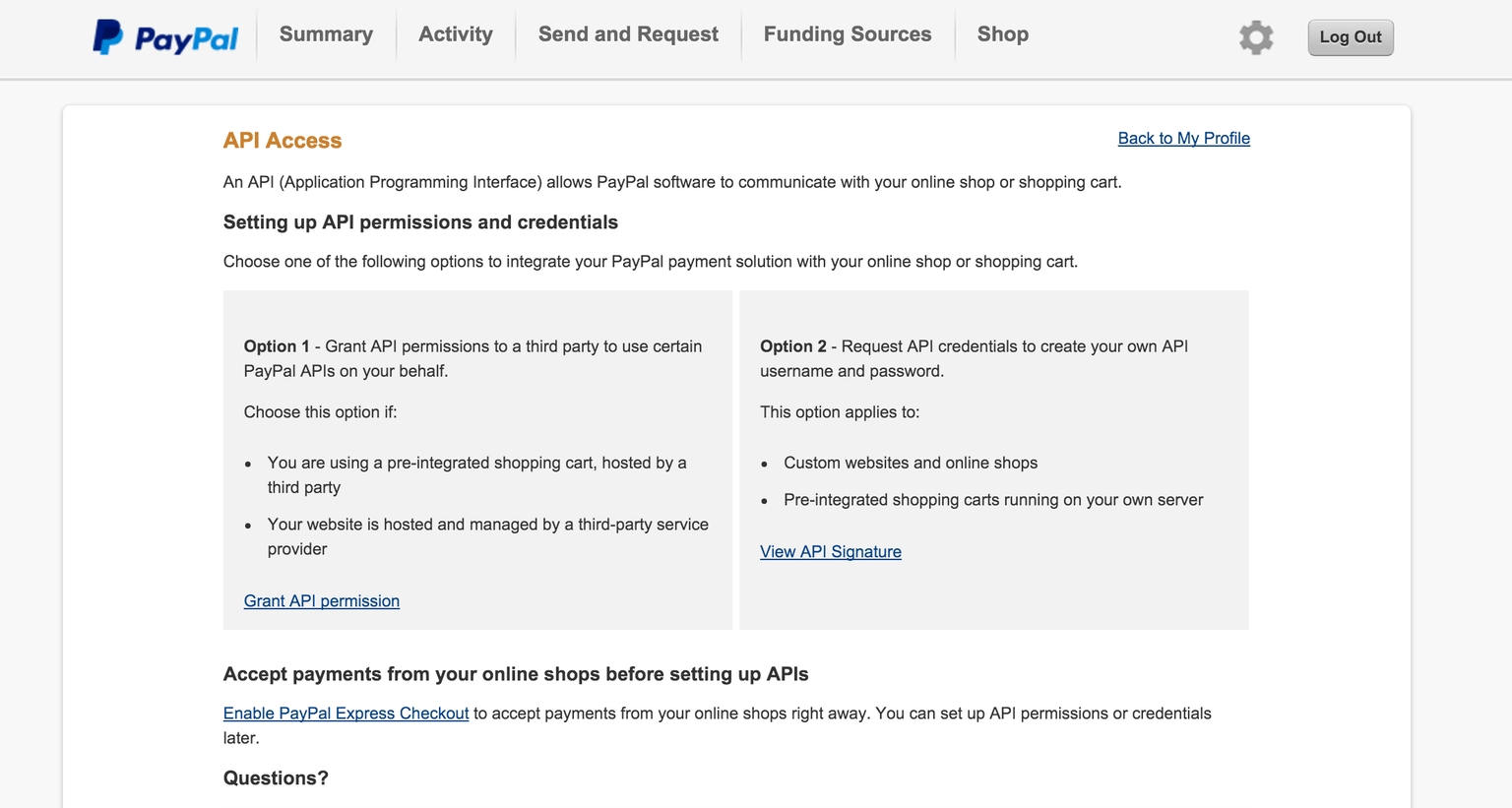Click the PayPal wordmark in the header
Image resolution: width=1512 pixels, height=808 pixels.
187,36
